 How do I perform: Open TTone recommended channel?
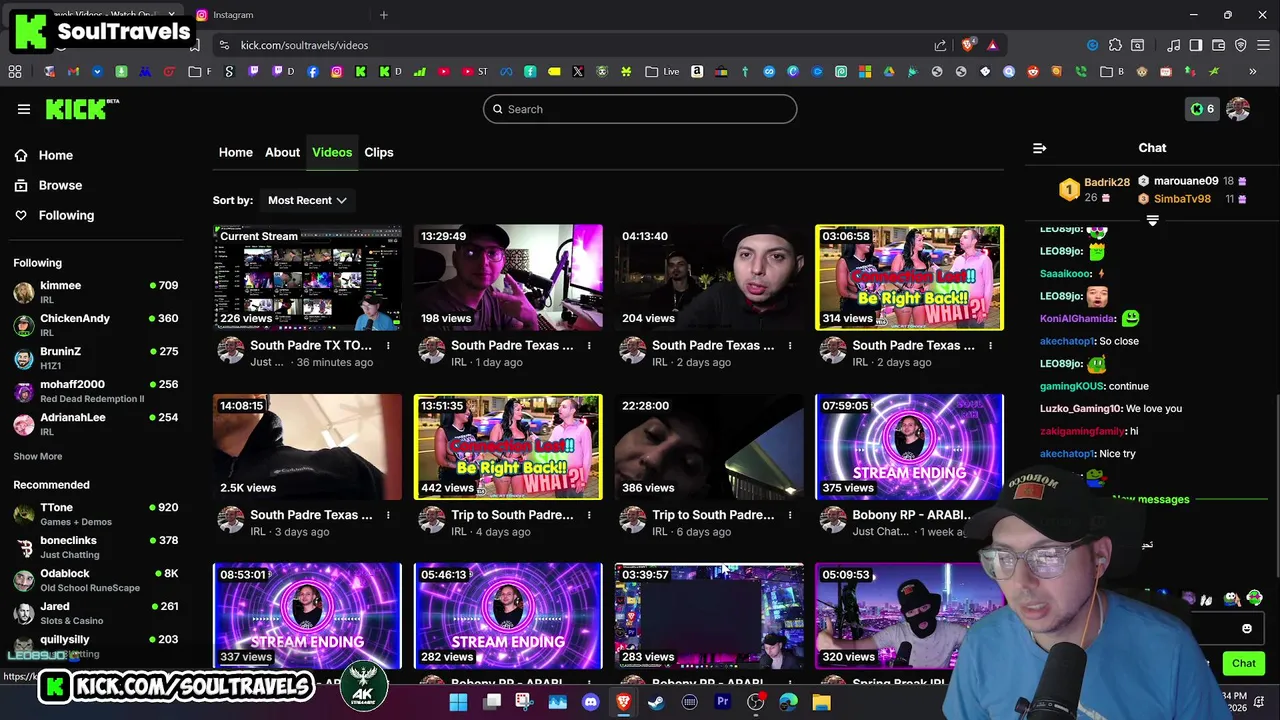pos(95,514)
